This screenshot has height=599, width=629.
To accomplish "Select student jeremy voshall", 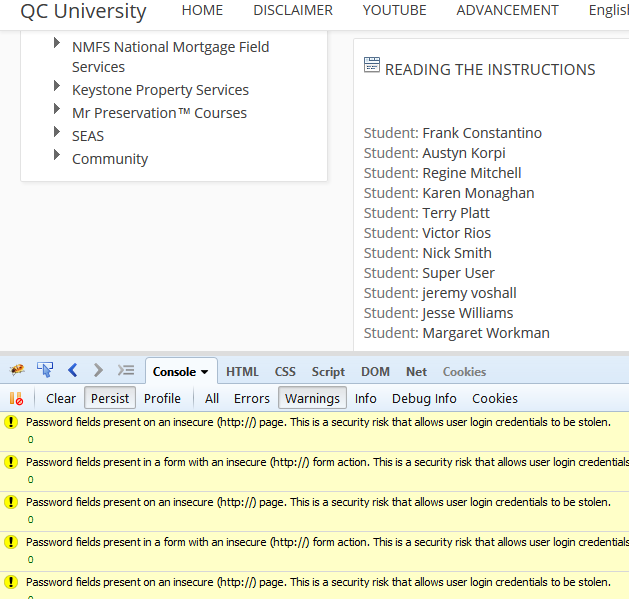I will [x=469, y=293].
